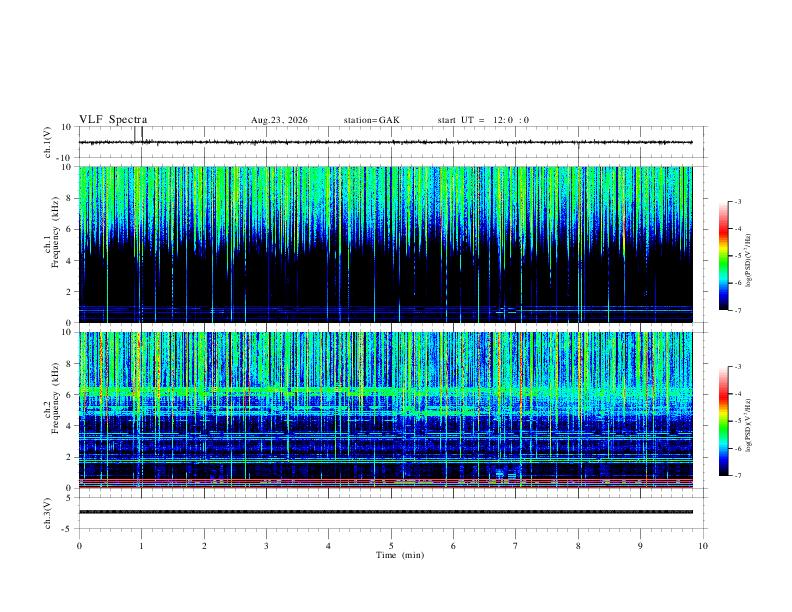Click the start UT time label
The image size is (792, 612).
[483, 120]
